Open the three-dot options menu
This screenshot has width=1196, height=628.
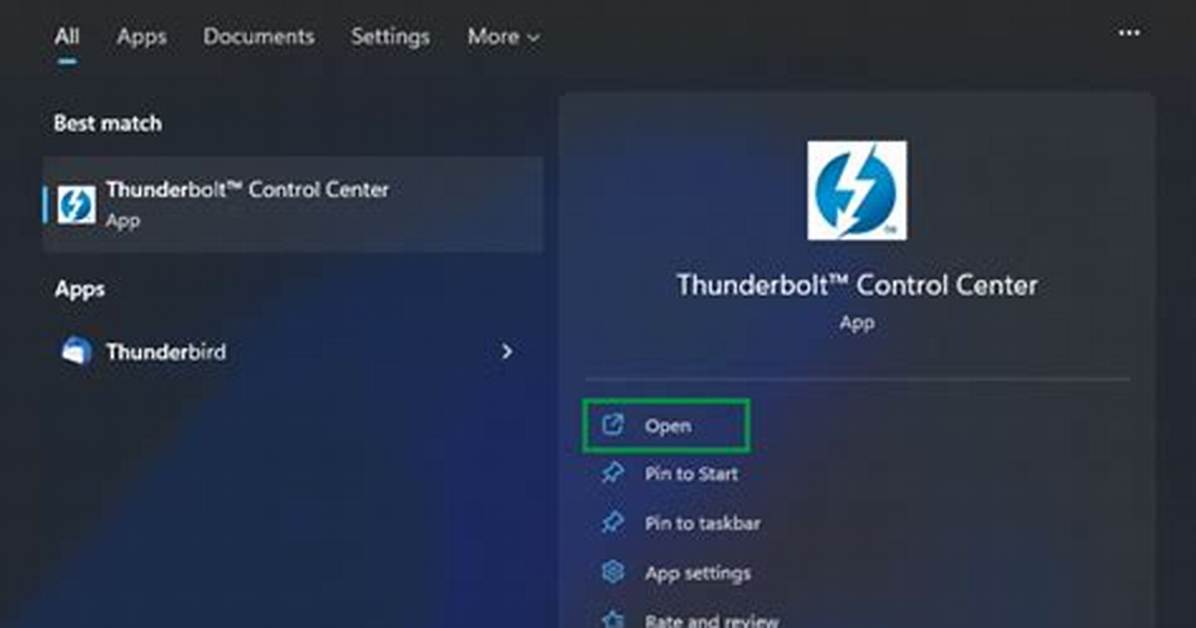point(1129,33)
